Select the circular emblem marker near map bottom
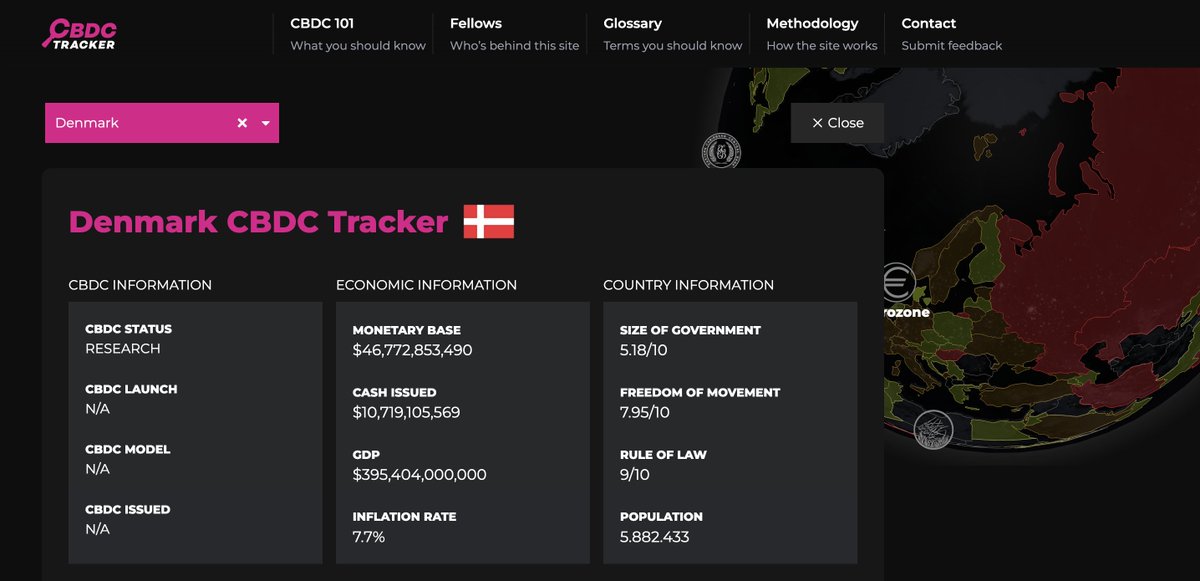Screen dimensions: 1200x581 (933, 430)
